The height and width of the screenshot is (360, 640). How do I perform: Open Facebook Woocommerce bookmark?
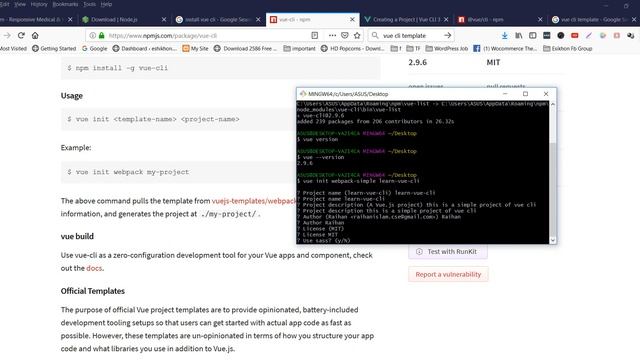(x=505, y=49)
